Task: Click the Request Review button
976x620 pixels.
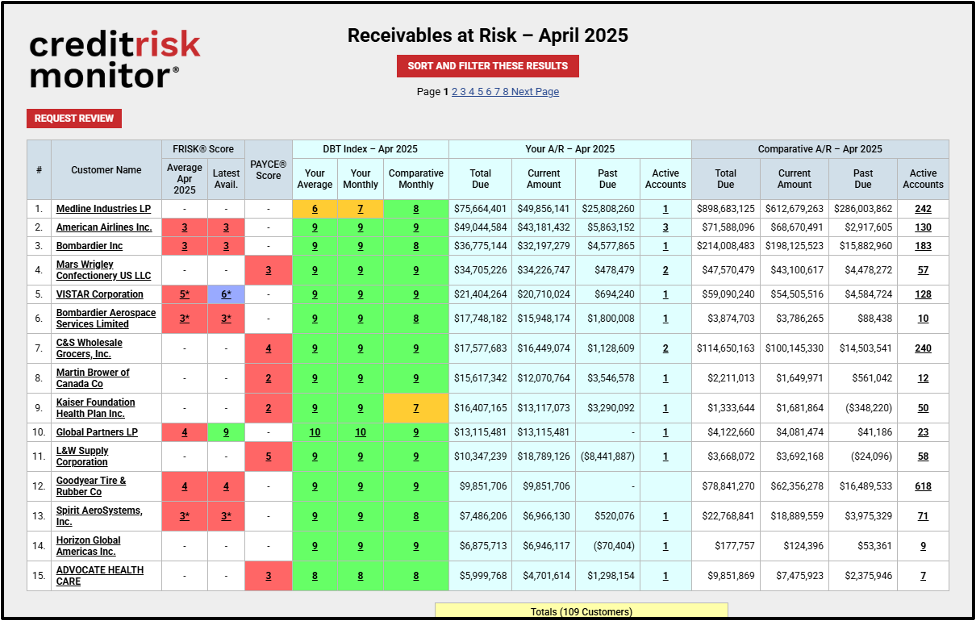Action: (x=74, y=118)
